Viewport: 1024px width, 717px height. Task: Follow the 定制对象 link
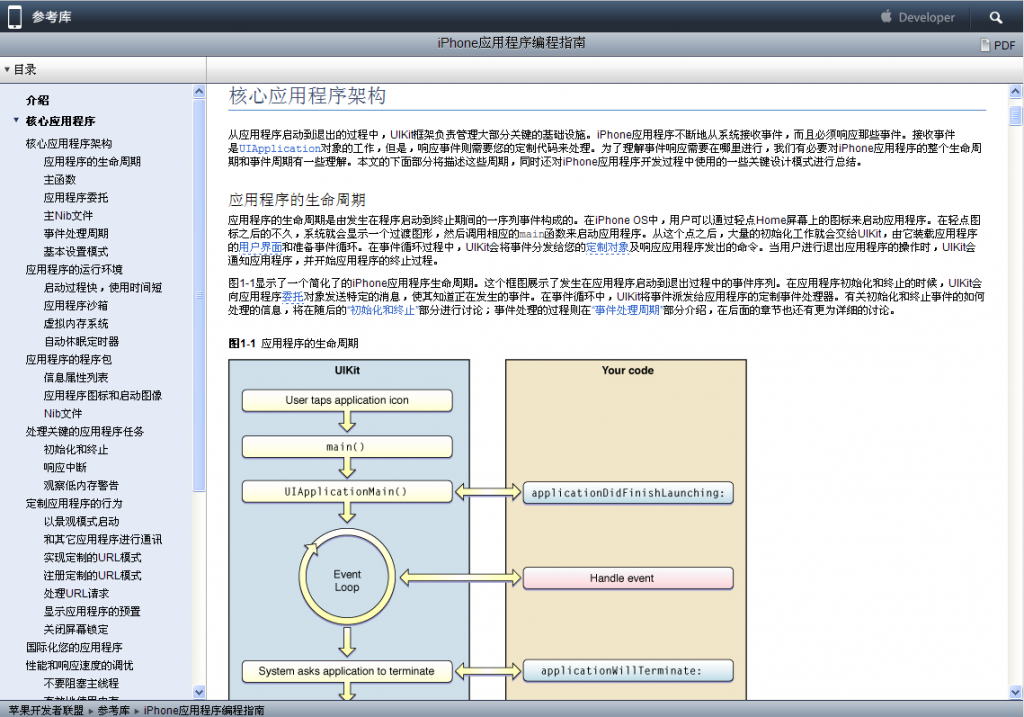(x=607, y=247)
